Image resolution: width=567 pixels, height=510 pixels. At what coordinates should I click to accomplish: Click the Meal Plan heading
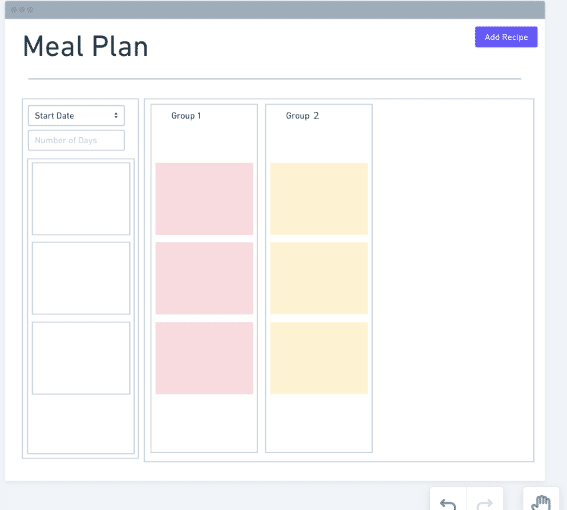pyautogui.click(x=85, y=46)
